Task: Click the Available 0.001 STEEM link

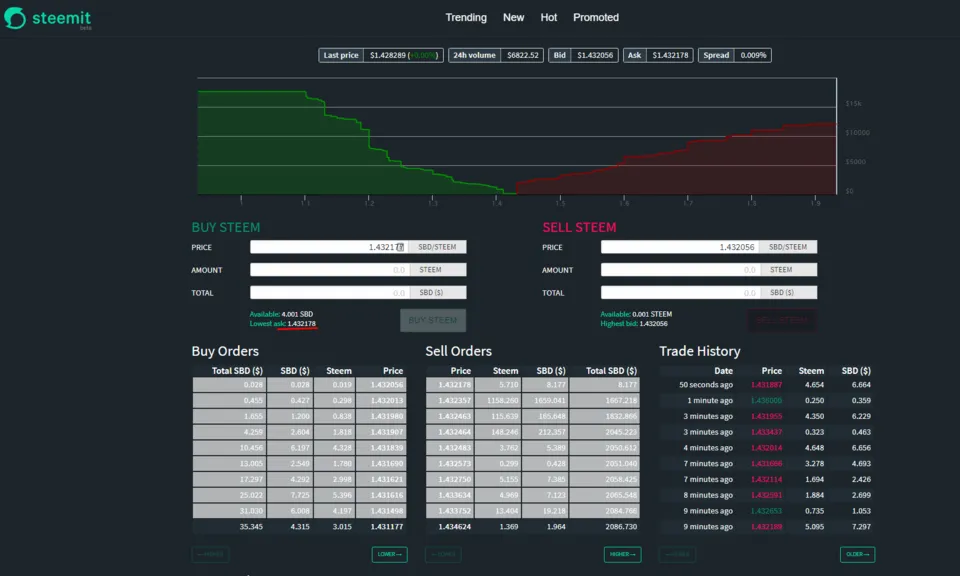Action: 636,314
